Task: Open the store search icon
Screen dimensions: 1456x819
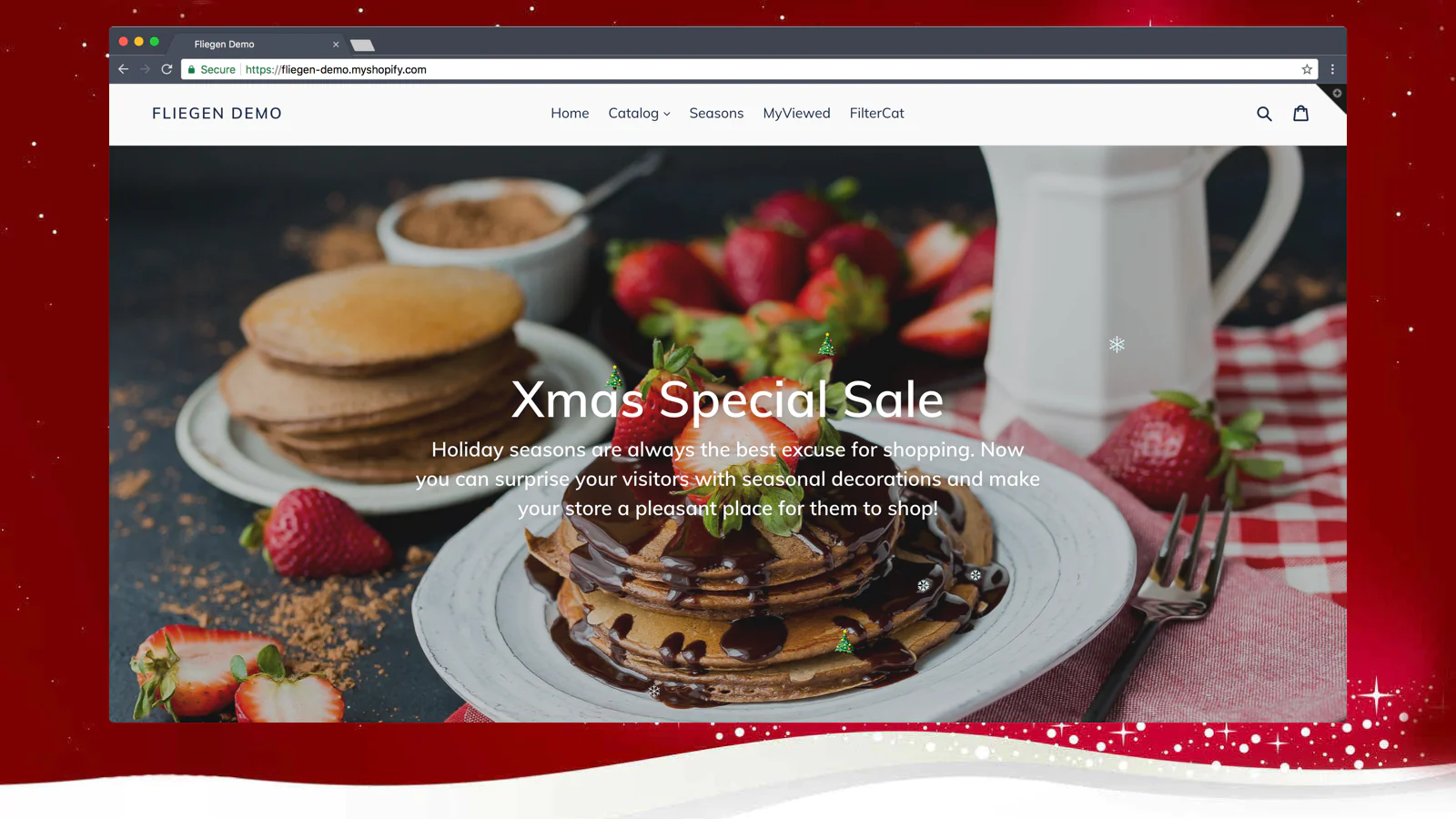Action: pos(1264,114)
